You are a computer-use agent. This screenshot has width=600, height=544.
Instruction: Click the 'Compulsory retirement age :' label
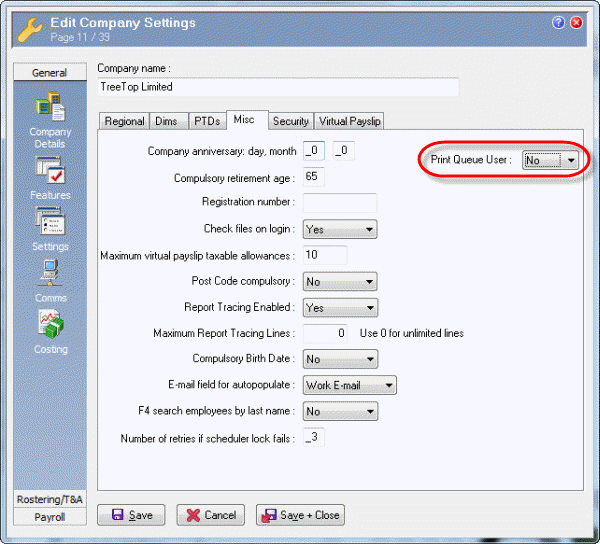234,178
